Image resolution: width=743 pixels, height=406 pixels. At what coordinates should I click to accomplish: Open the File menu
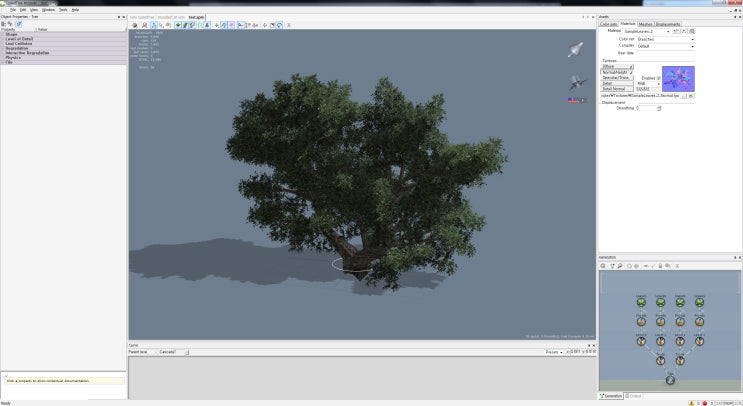tap(13, 9)
